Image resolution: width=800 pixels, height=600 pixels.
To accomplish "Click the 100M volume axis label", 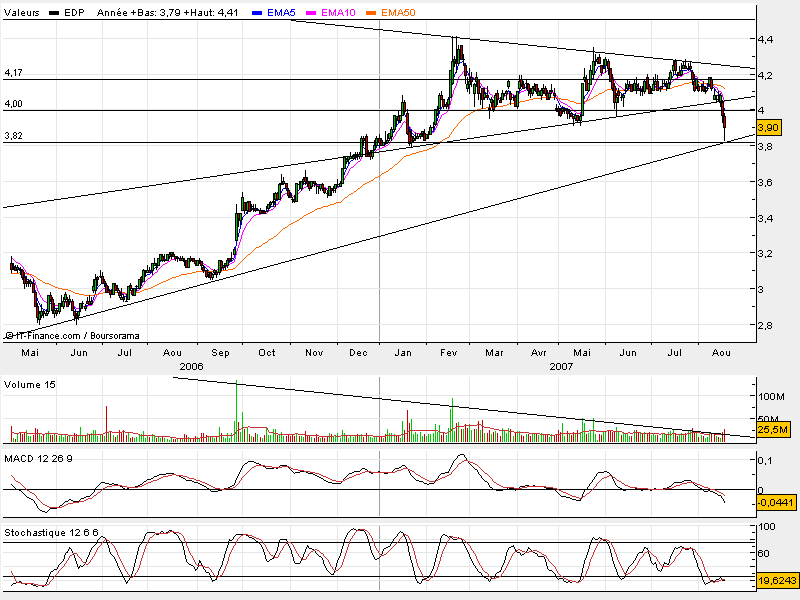I will (x=771, y=396).
